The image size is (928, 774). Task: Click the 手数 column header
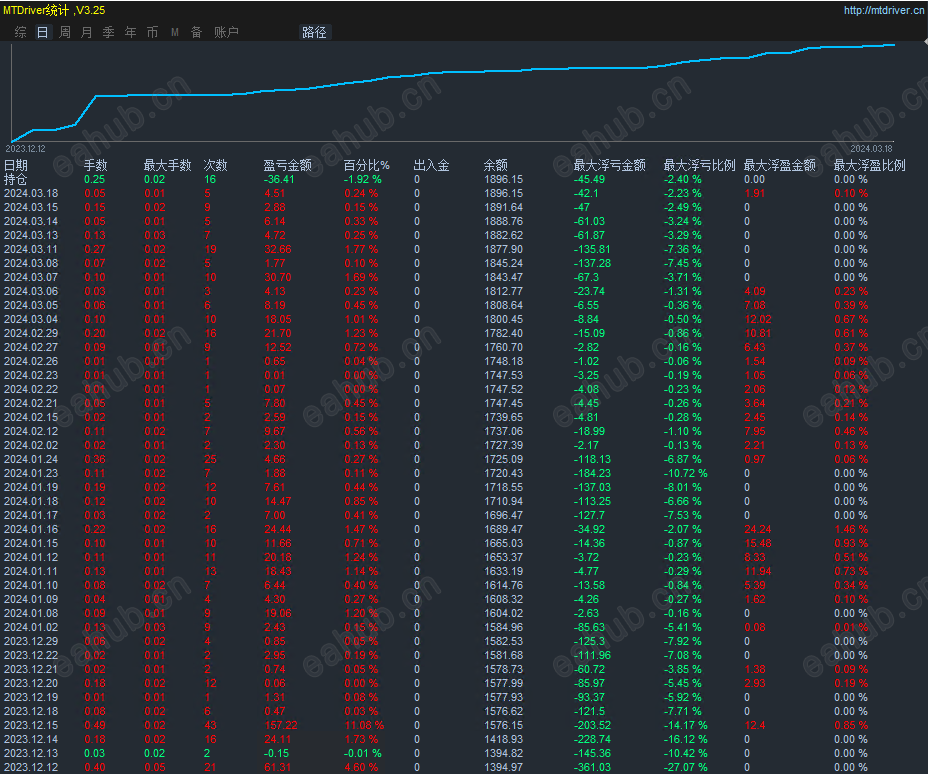pos(95,165)
